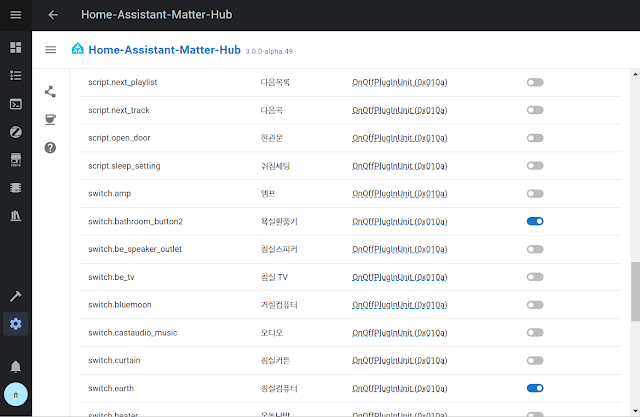Turn off switch.earth toggle
Image resolution: width=640 pixels, height=417 pixels.
535,388
